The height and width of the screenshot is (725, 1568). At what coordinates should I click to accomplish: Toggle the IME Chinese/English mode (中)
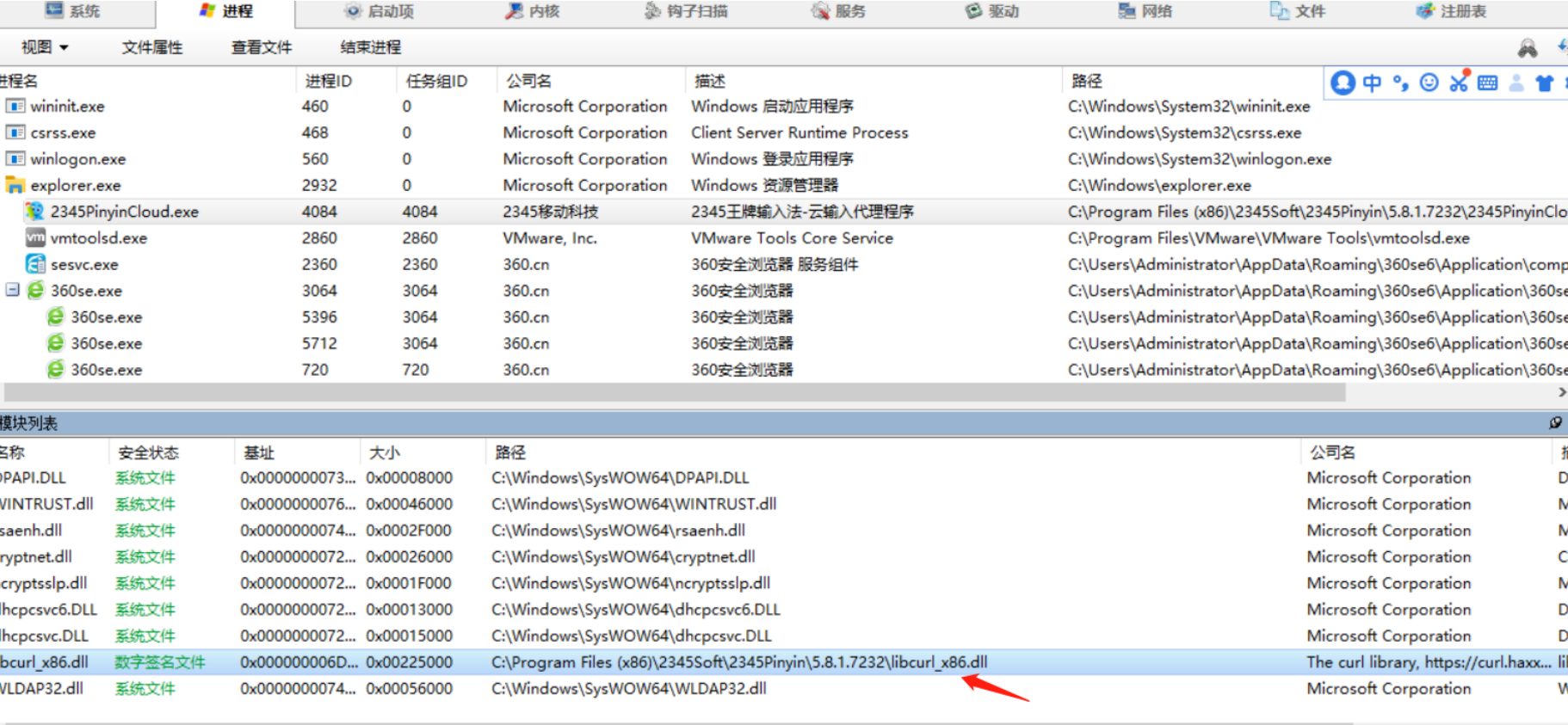pyautogui.click(x=1372, y=83)
